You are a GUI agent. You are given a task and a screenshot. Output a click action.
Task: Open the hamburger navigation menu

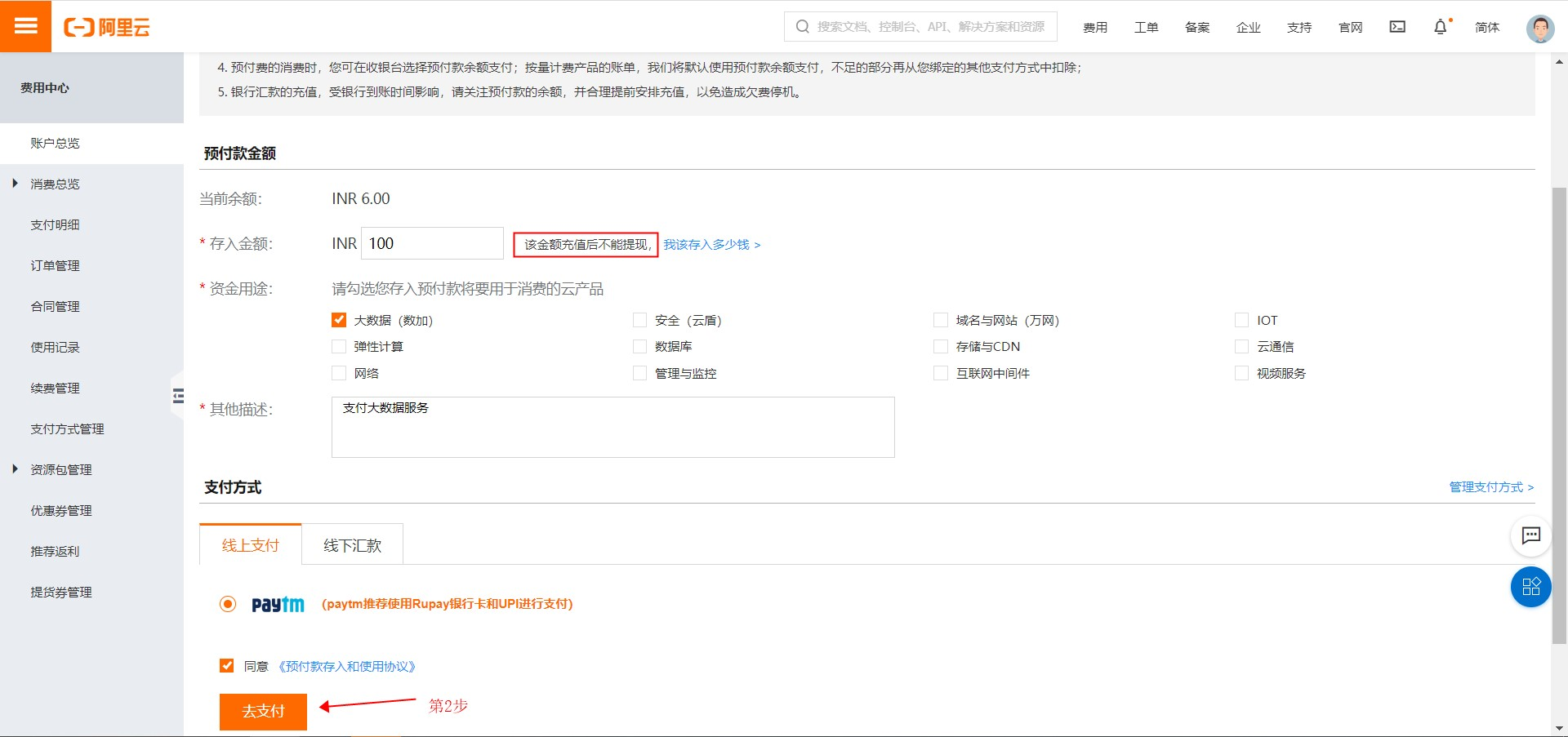click(25, 25)
